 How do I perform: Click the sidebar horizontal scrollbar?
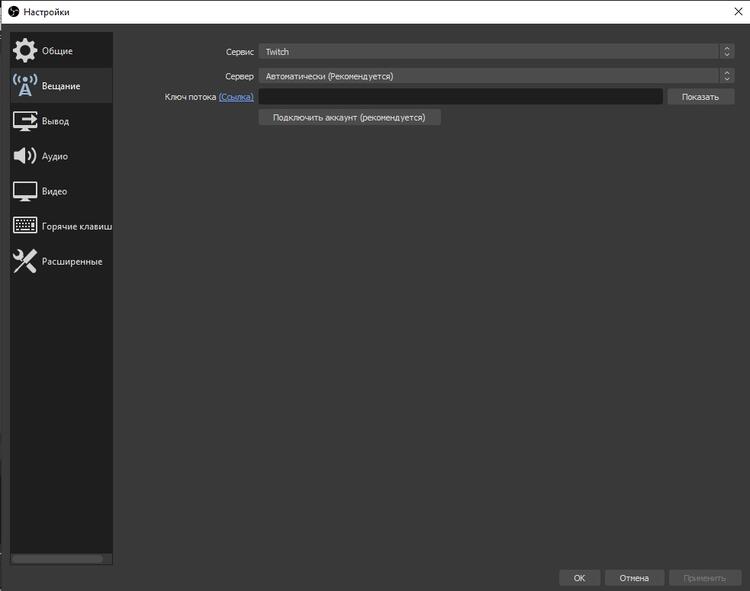point(57,559)
